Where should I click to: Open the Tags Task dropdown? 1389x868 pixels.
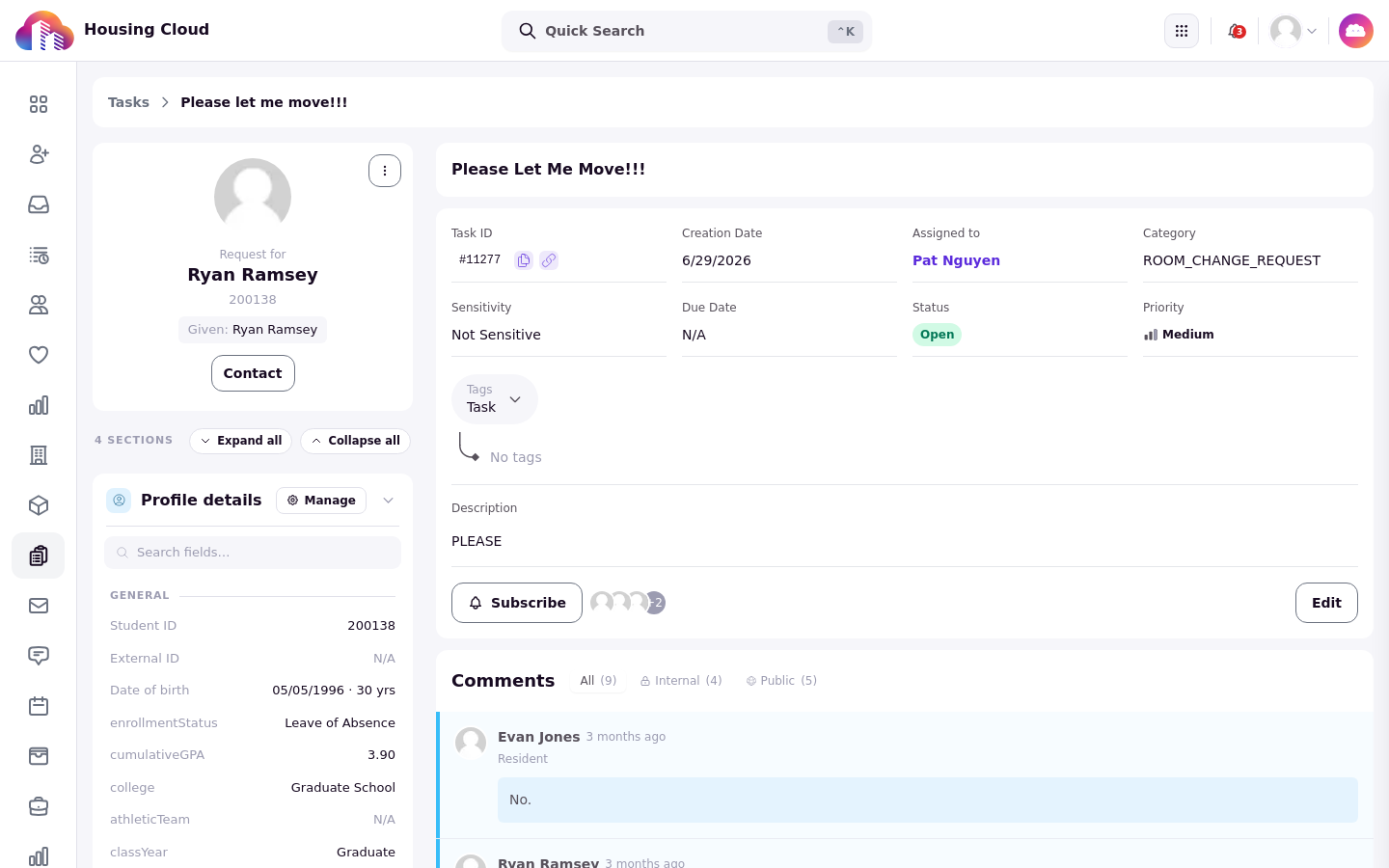495,399
